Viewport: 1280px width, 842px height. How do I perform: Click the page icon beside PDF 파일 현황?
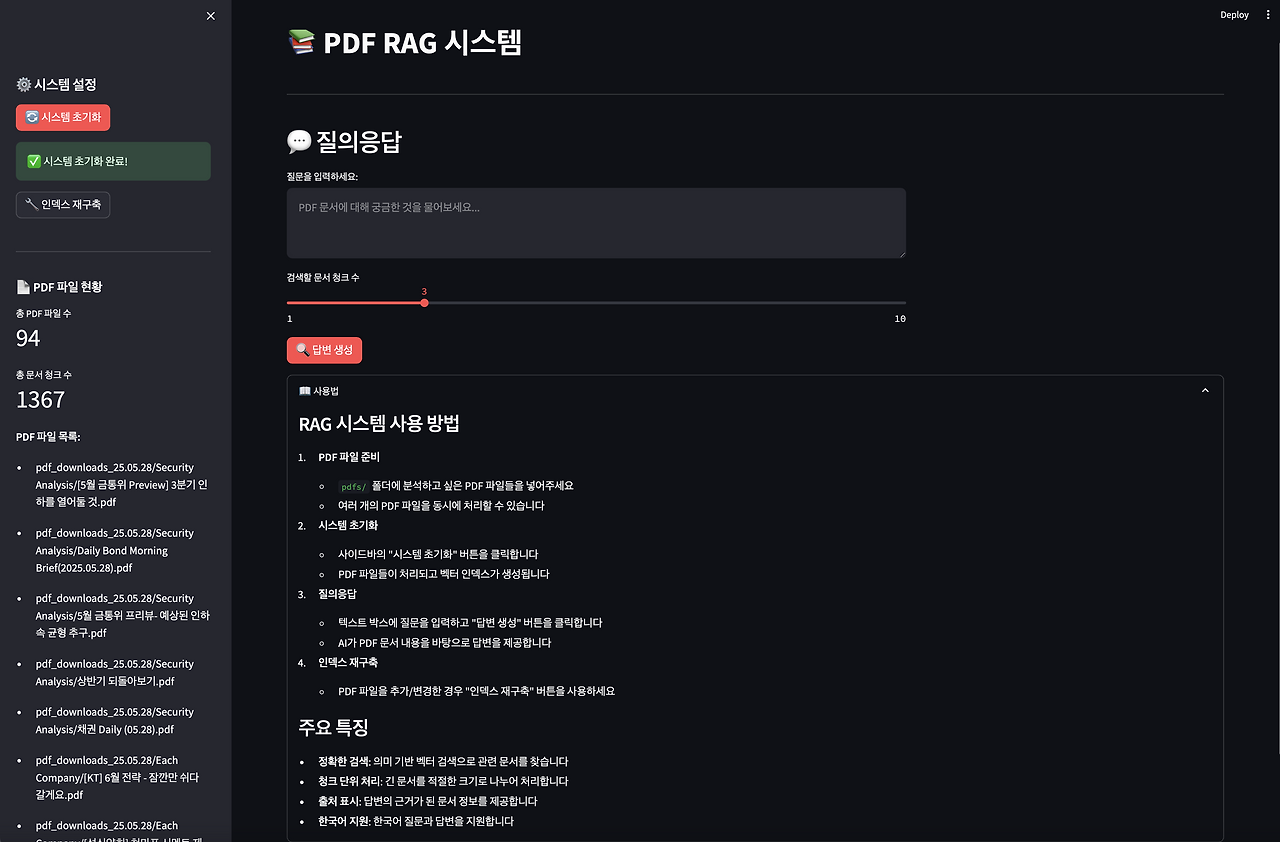click(x=22, y=286)
